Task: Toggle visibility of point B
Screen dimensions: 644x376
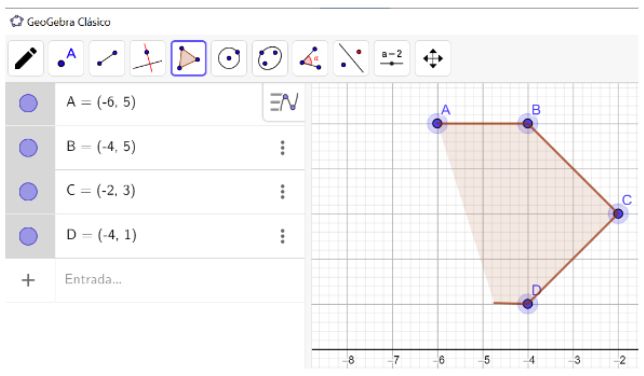Action: pos(28,148)
